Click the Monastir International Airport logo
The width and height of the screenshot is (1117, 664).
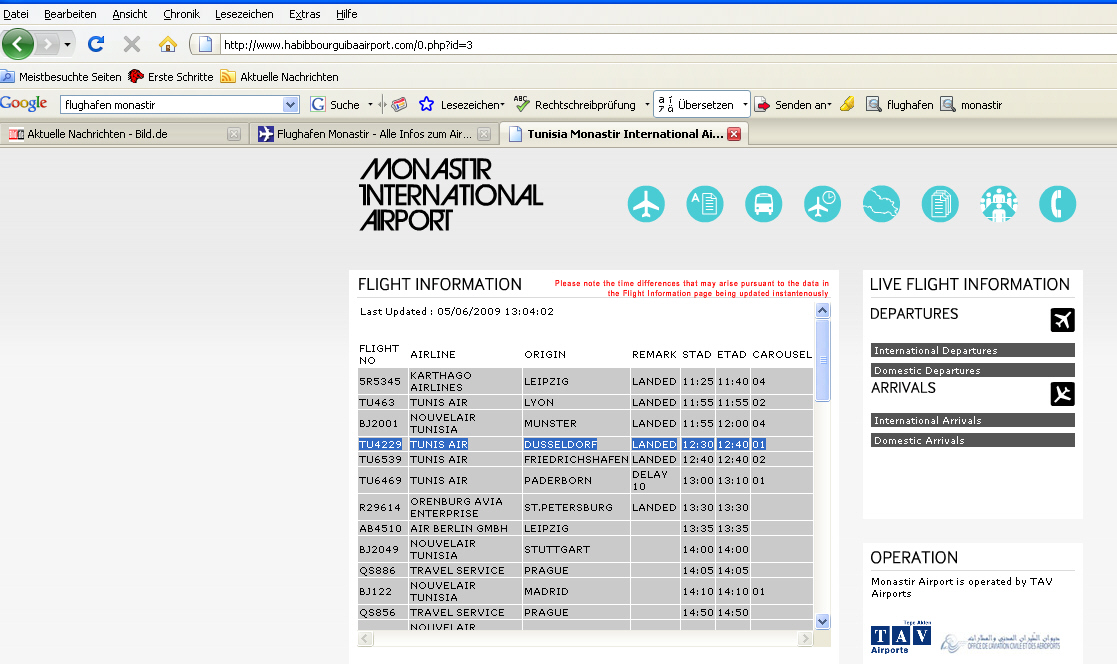point(451,194)
